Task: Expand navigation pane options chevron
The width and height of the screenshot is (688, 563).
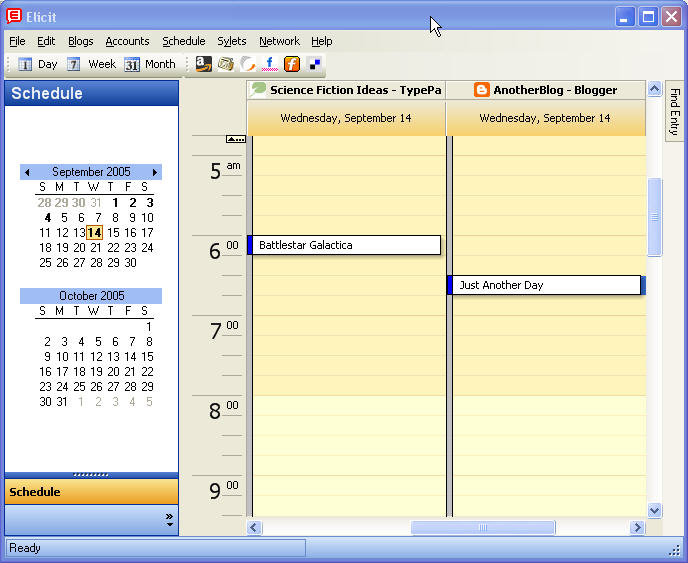Action: click(169, 520)
